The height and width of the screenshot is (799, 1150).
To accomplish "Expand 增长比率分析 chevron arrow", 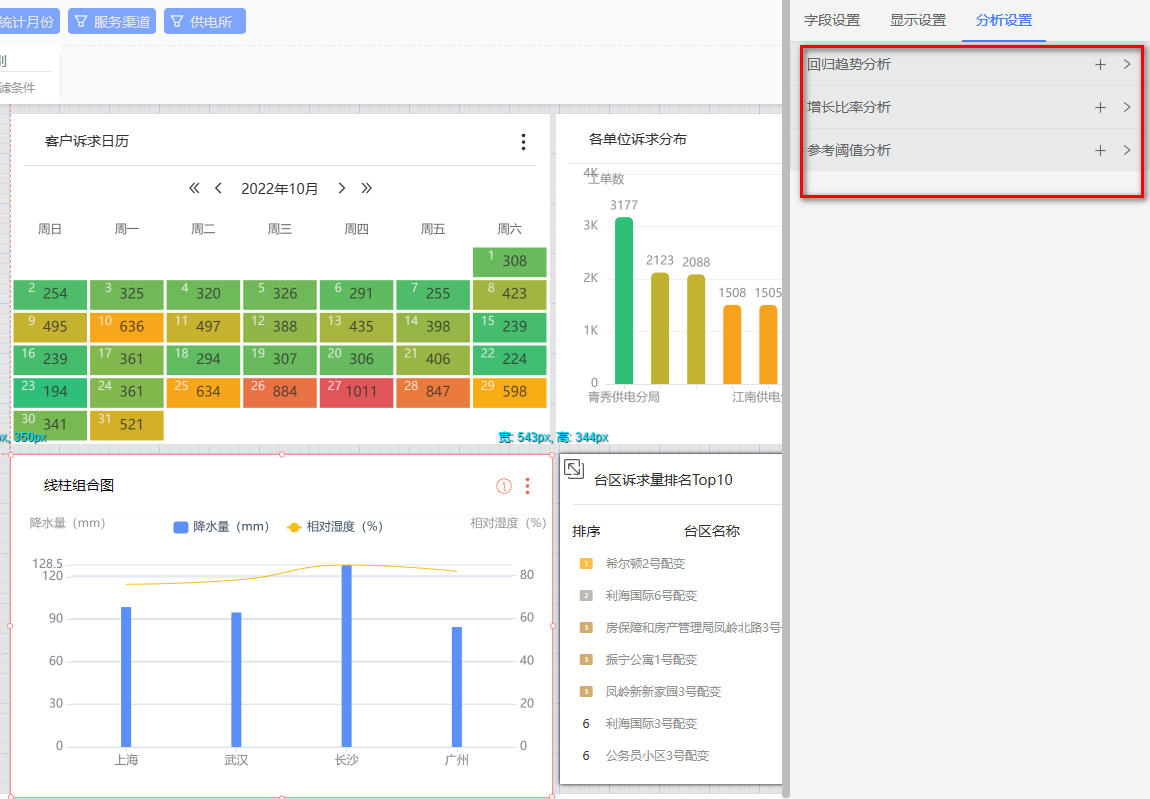I will pos(1127,108).
